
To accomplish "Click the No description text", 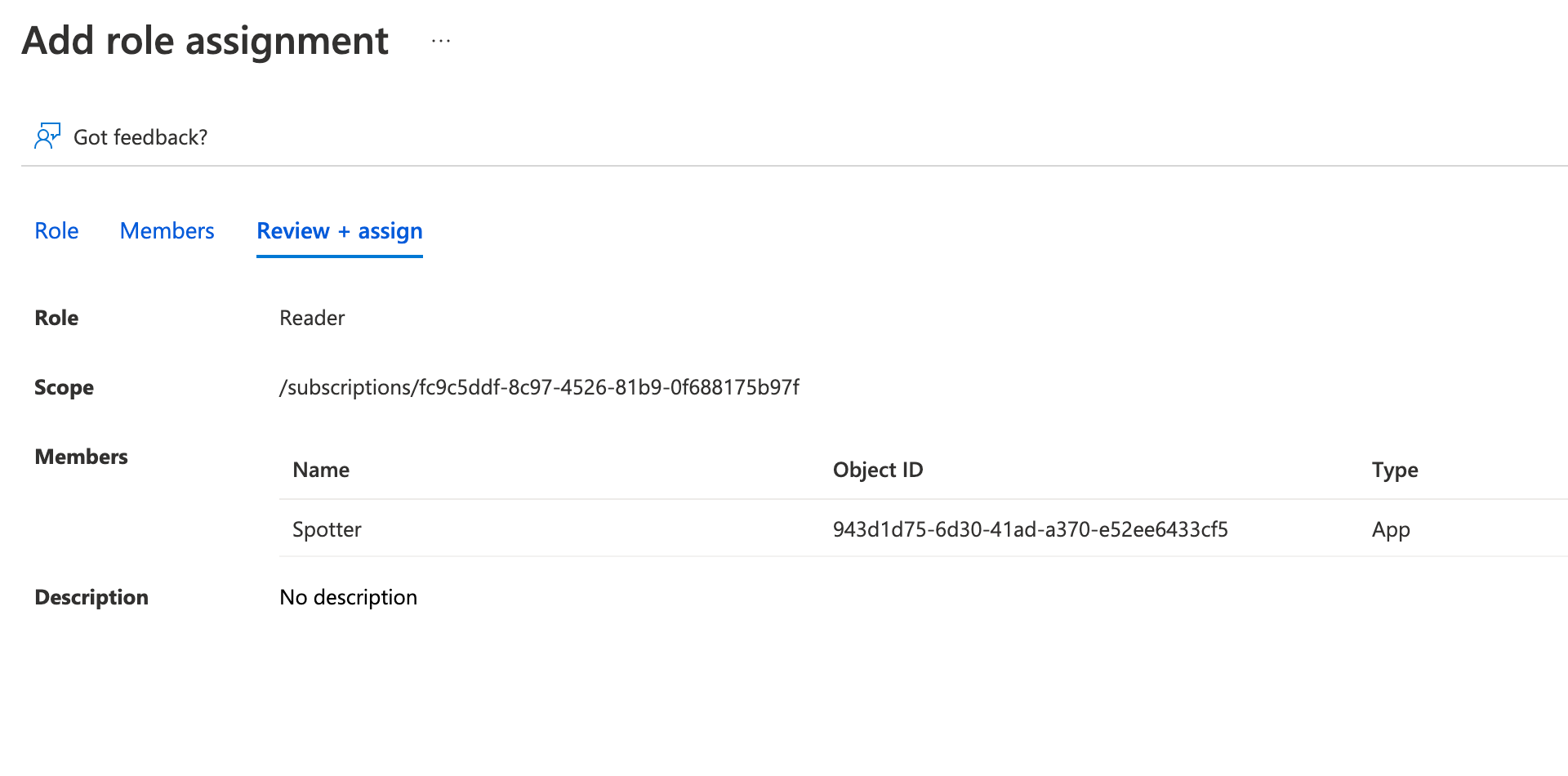I will [x=348, y=597].
